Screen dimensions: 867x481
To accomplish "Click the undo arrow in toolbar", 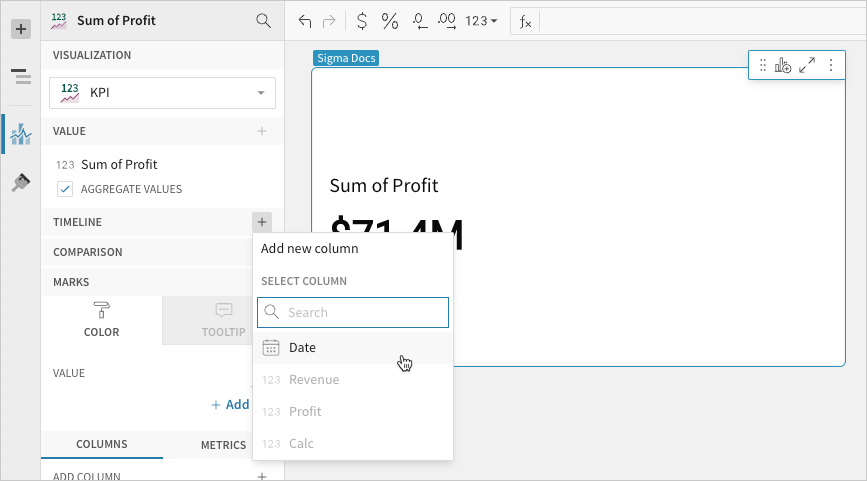I will point(305,20).
